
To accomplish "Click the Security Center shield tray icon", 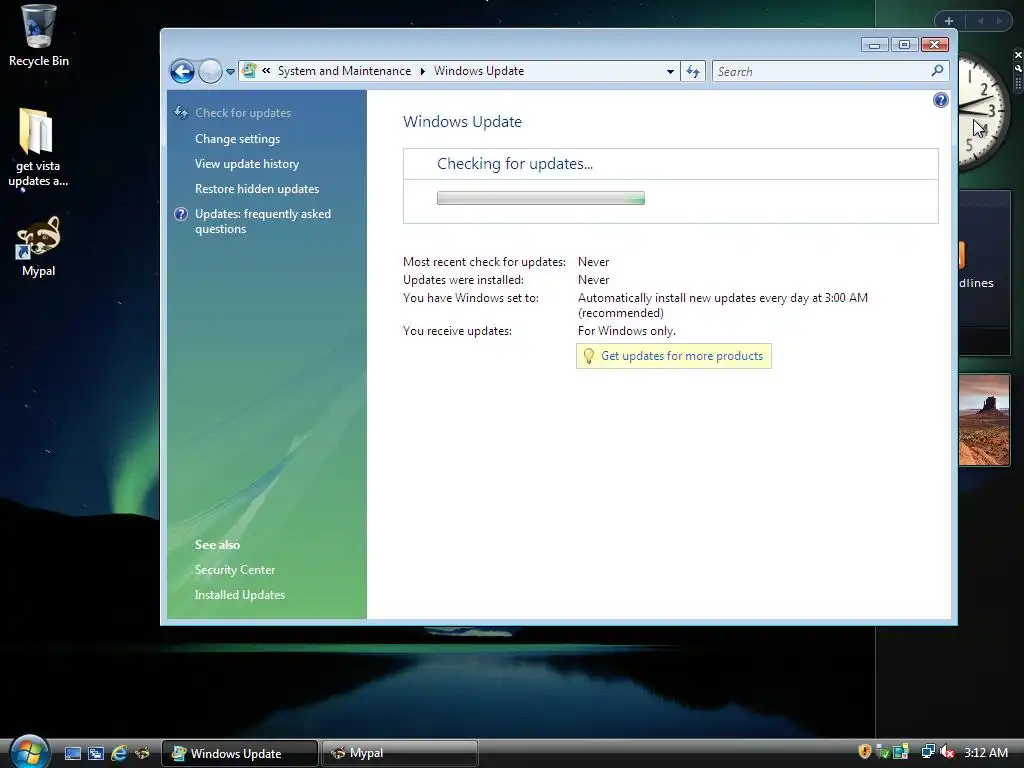I will pyautogui.click(x=865, y=752).
